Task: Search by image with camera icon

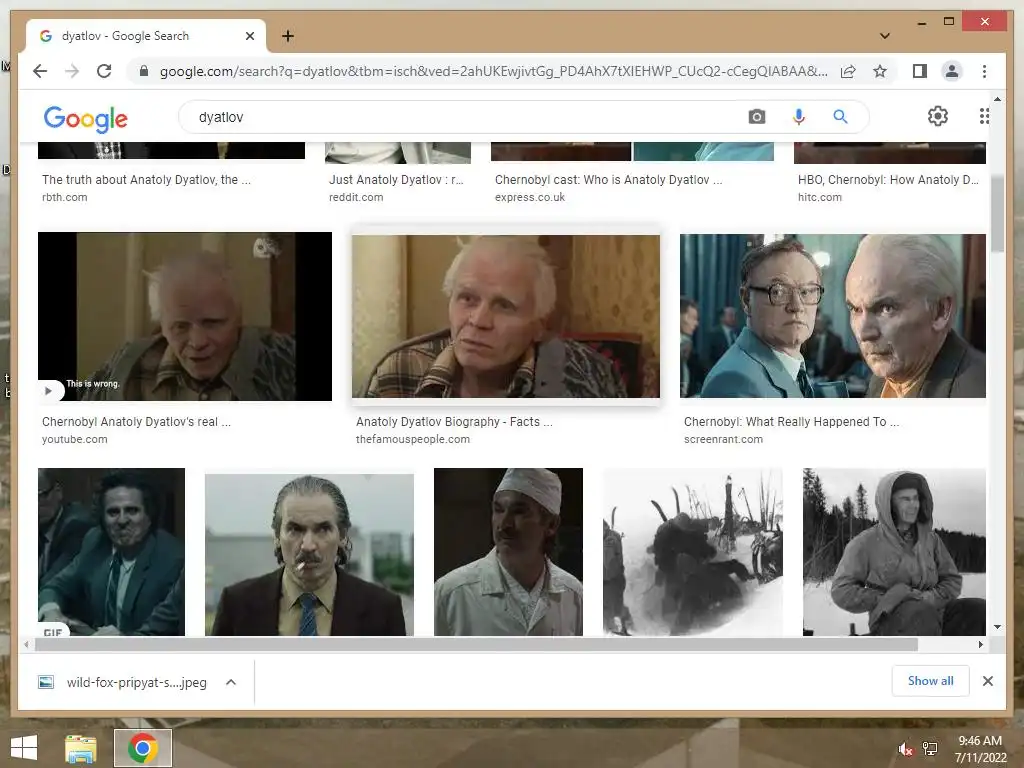Action: point(756,117)
